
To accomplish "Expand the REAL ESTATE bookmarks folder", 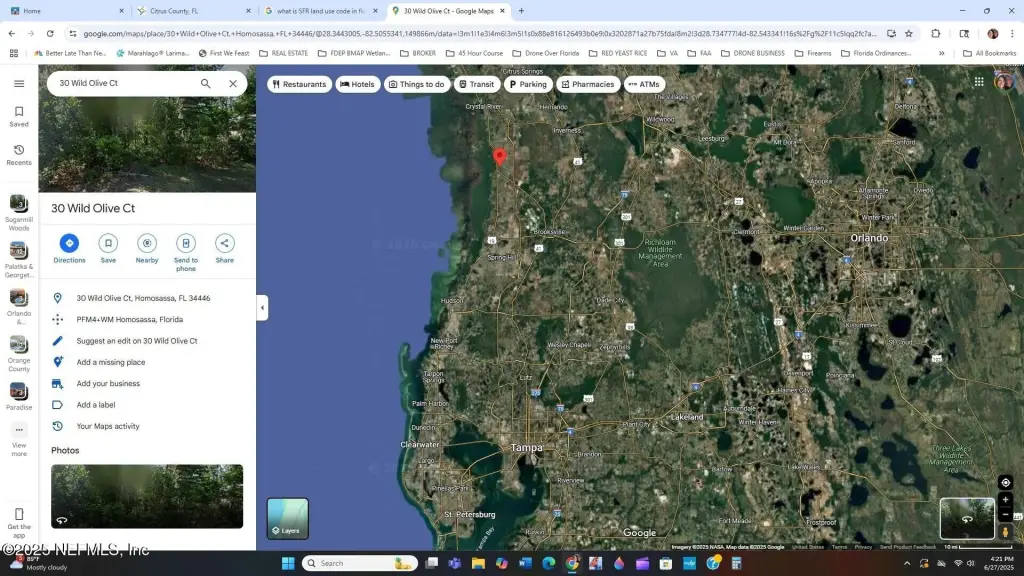I will 283,53.
